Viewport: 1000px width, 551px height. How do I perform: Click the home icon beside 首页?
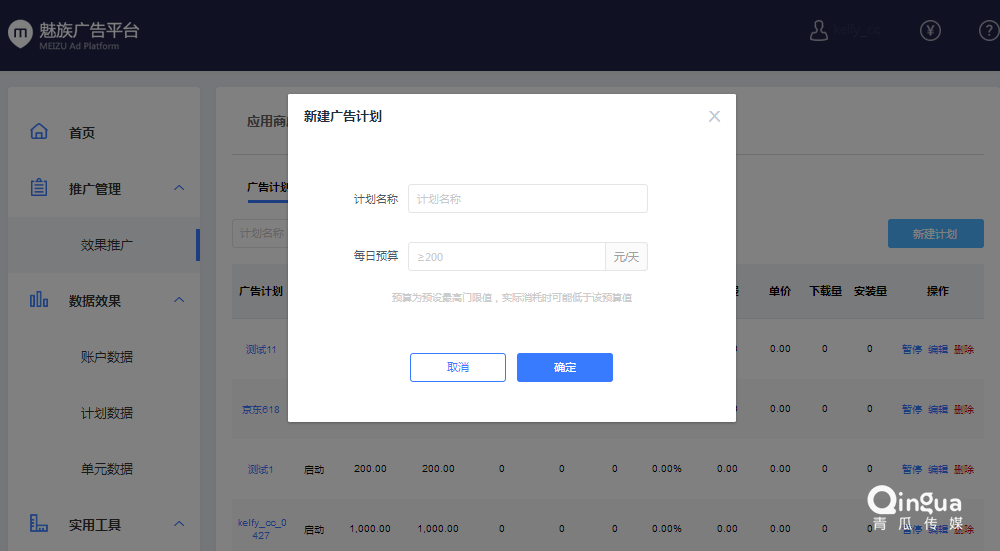39,132
